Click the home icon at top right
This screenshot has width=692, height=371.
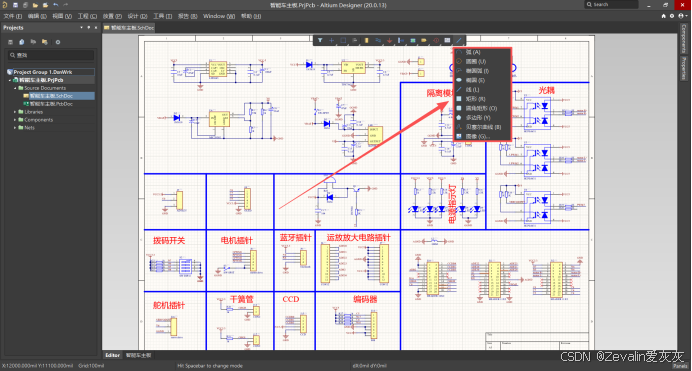pos(664,16)
